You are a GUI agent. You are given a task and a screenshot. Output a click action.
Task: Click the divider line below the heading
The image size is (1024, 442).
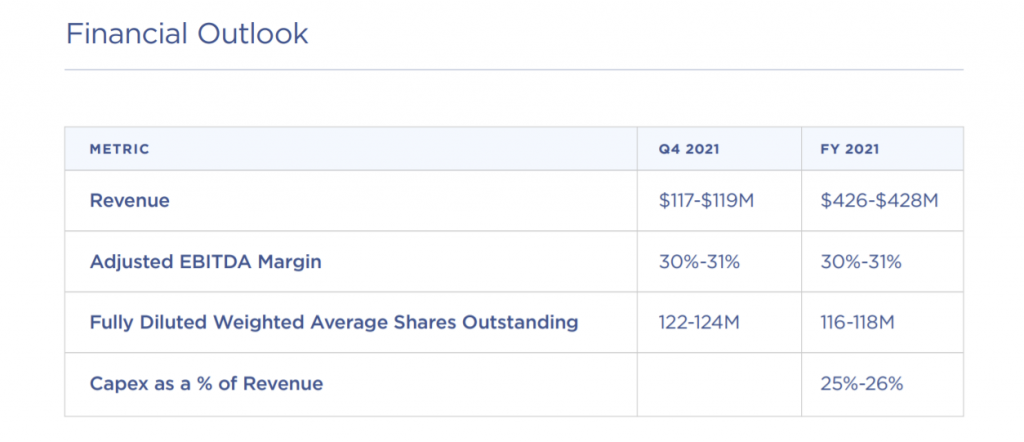click(514, 69)
